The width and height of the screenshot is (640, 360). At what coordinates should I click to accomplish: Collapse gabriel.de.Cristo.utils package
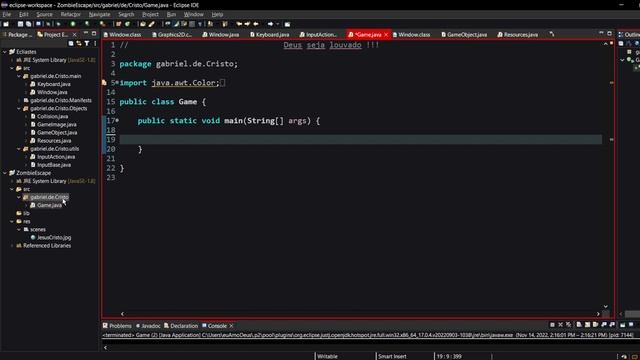(x=19, y=149)
